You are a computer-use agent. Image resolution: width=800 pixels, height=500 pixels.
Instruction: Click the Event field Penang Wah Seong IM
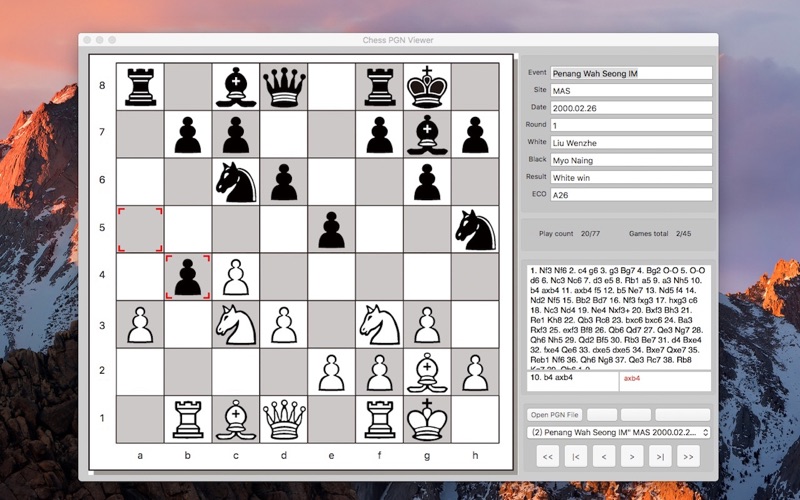631,73
